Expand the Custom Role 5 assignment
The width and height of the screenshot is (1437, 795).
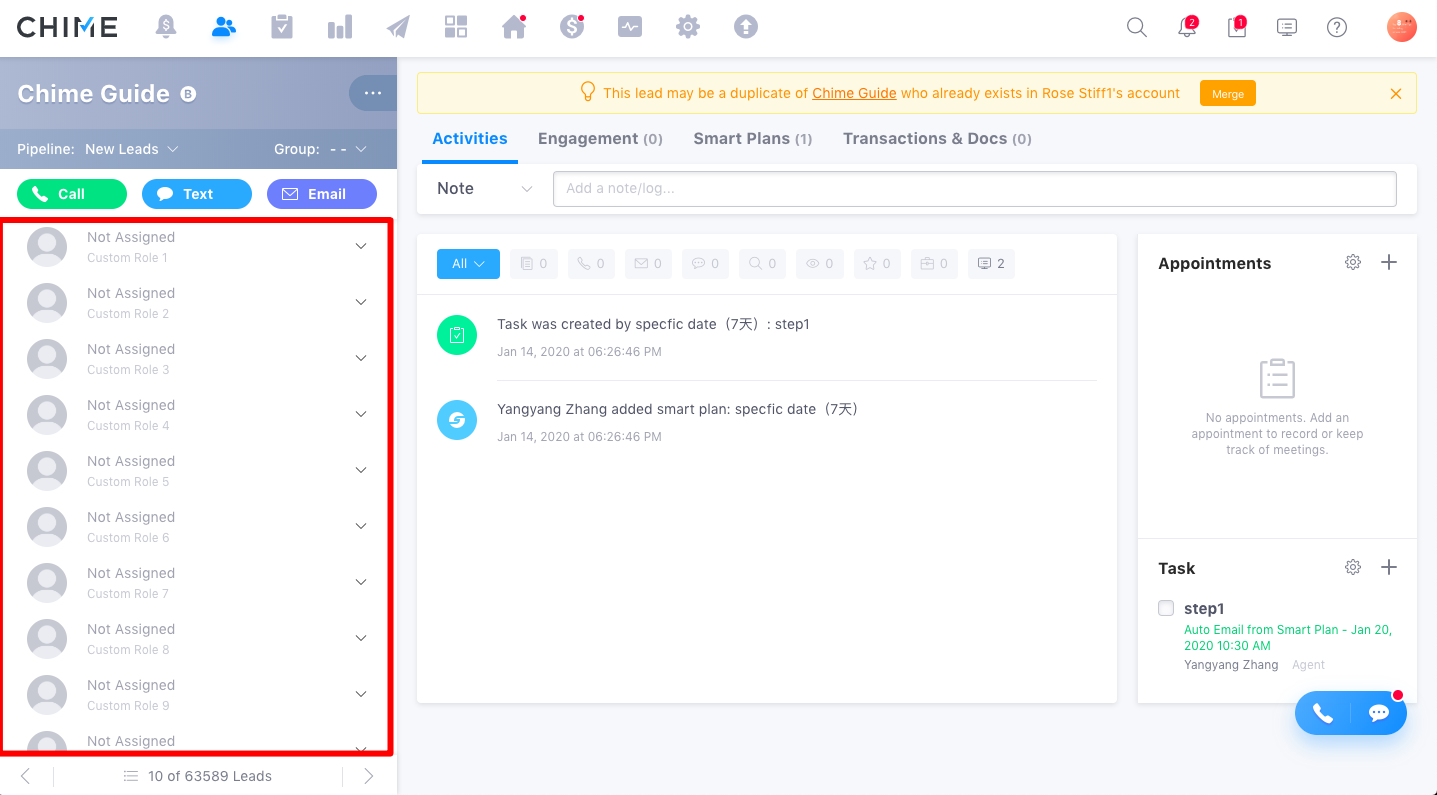tap(361, 470)
